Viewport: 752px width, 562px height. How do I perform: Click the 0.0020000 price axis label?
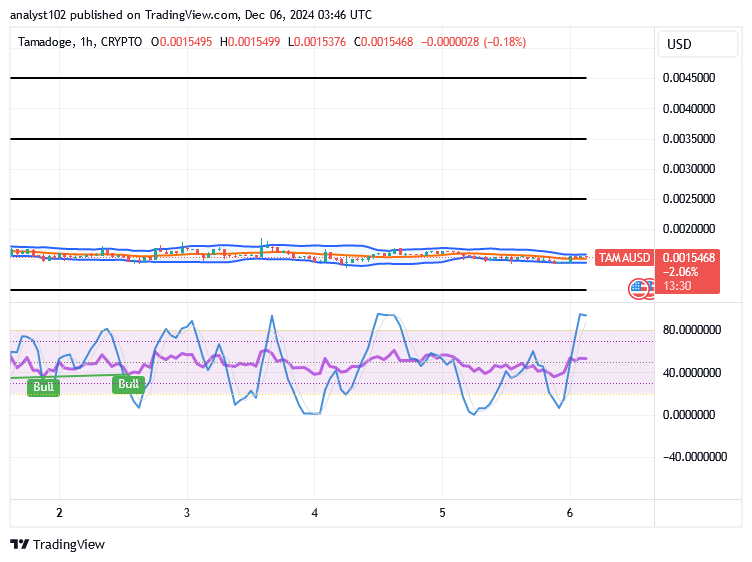[689, 229]
